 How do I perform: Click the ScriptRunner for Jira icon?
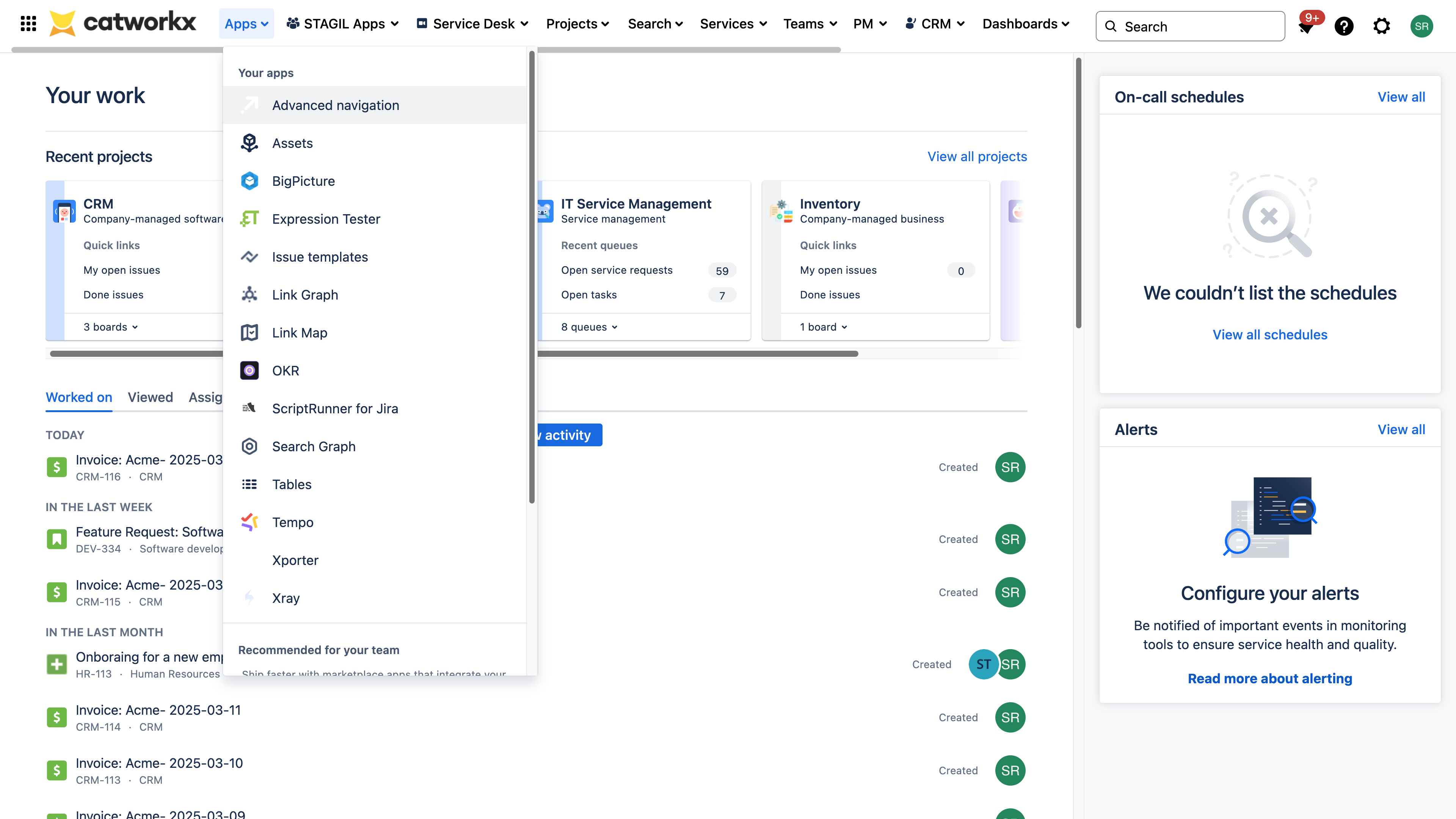click(x=249, y=408)
